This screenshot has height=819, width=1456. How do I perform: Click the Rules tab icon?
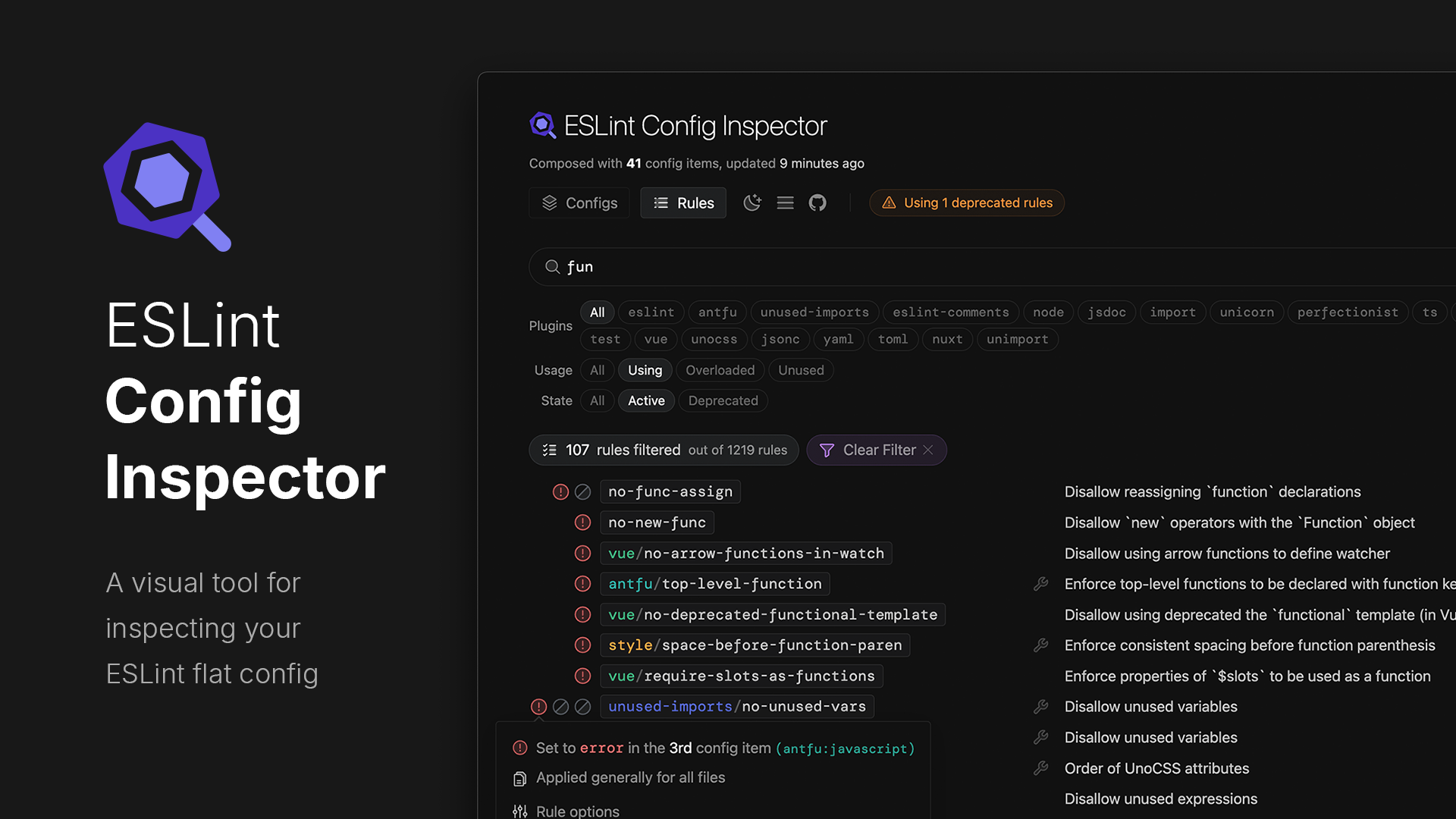659,202
